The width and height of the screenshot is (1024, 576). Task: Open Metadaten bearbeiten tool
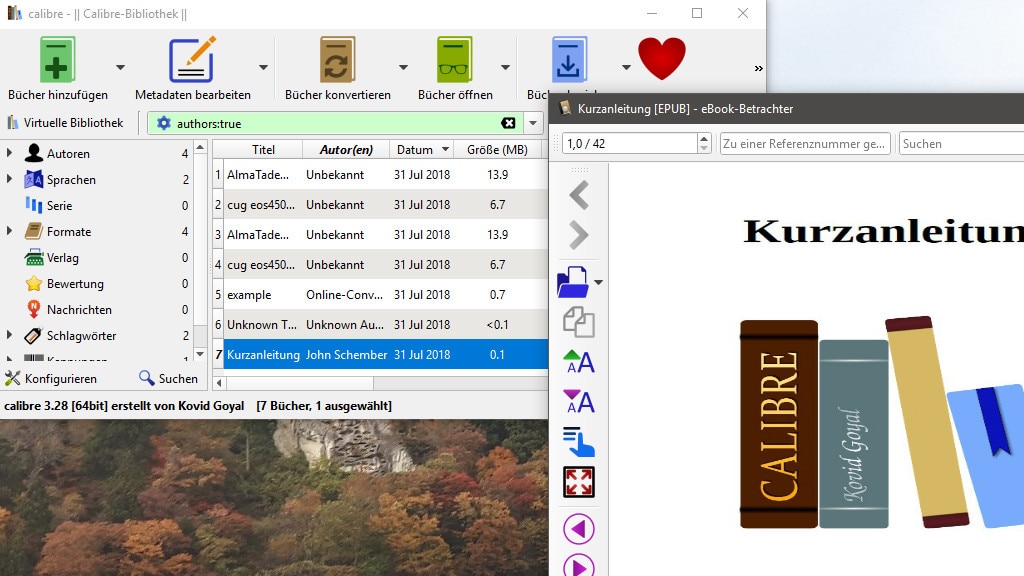(x=192, y=60)
